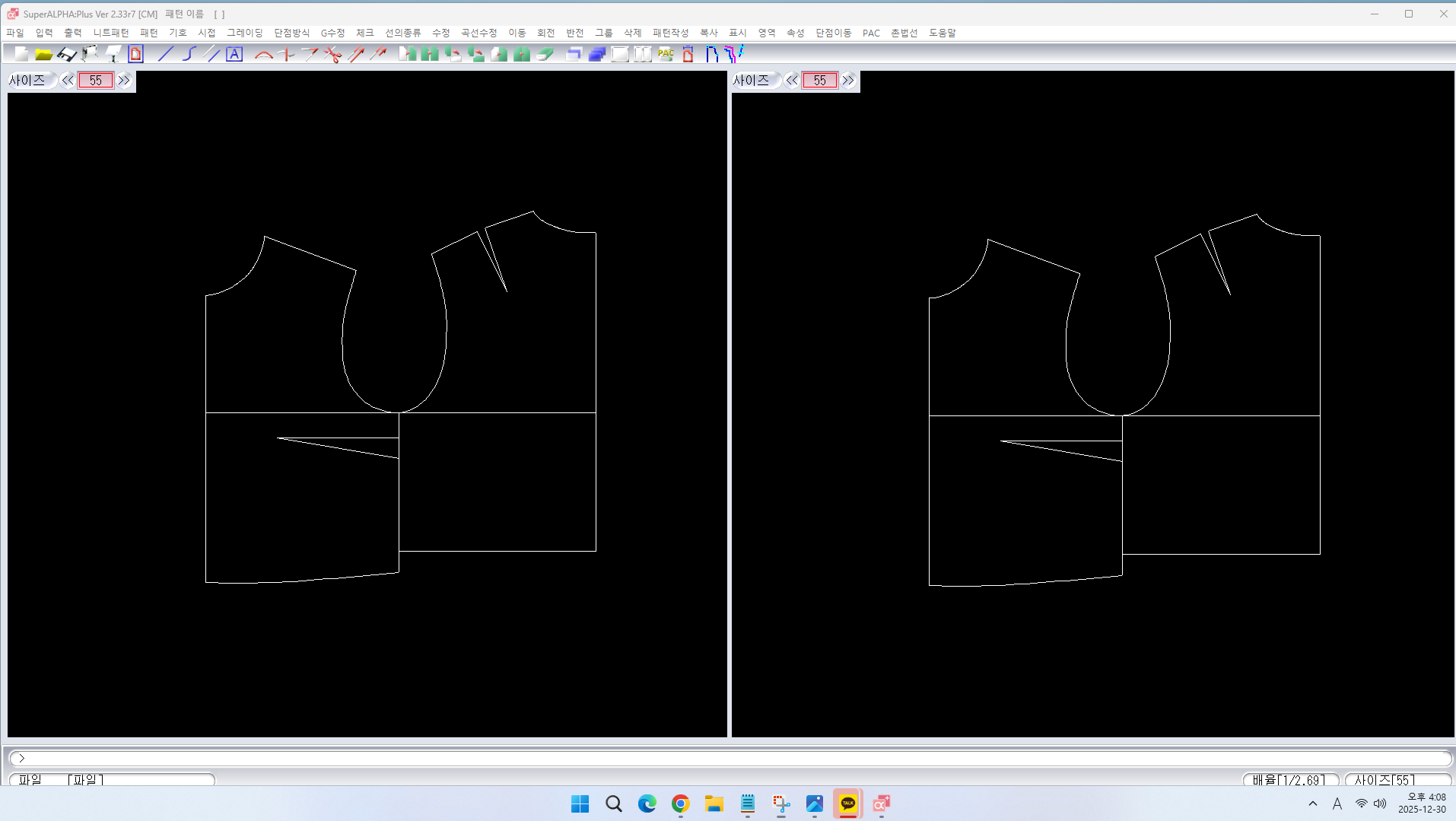Choose the text 'A' tool

234,54
